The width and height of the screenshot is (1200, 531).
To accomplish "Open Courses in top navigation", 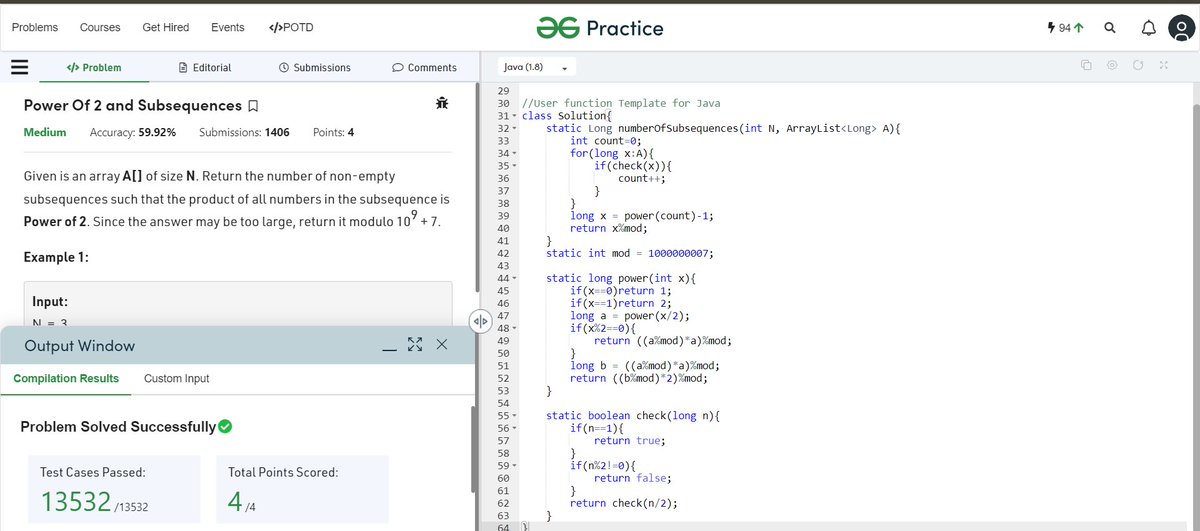I will point(100,28).
